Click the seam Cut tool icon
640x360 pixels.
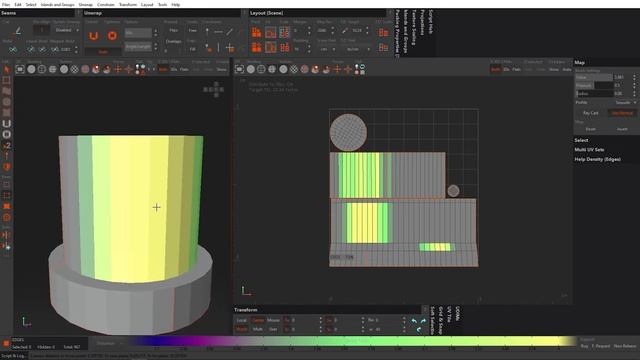18,30
